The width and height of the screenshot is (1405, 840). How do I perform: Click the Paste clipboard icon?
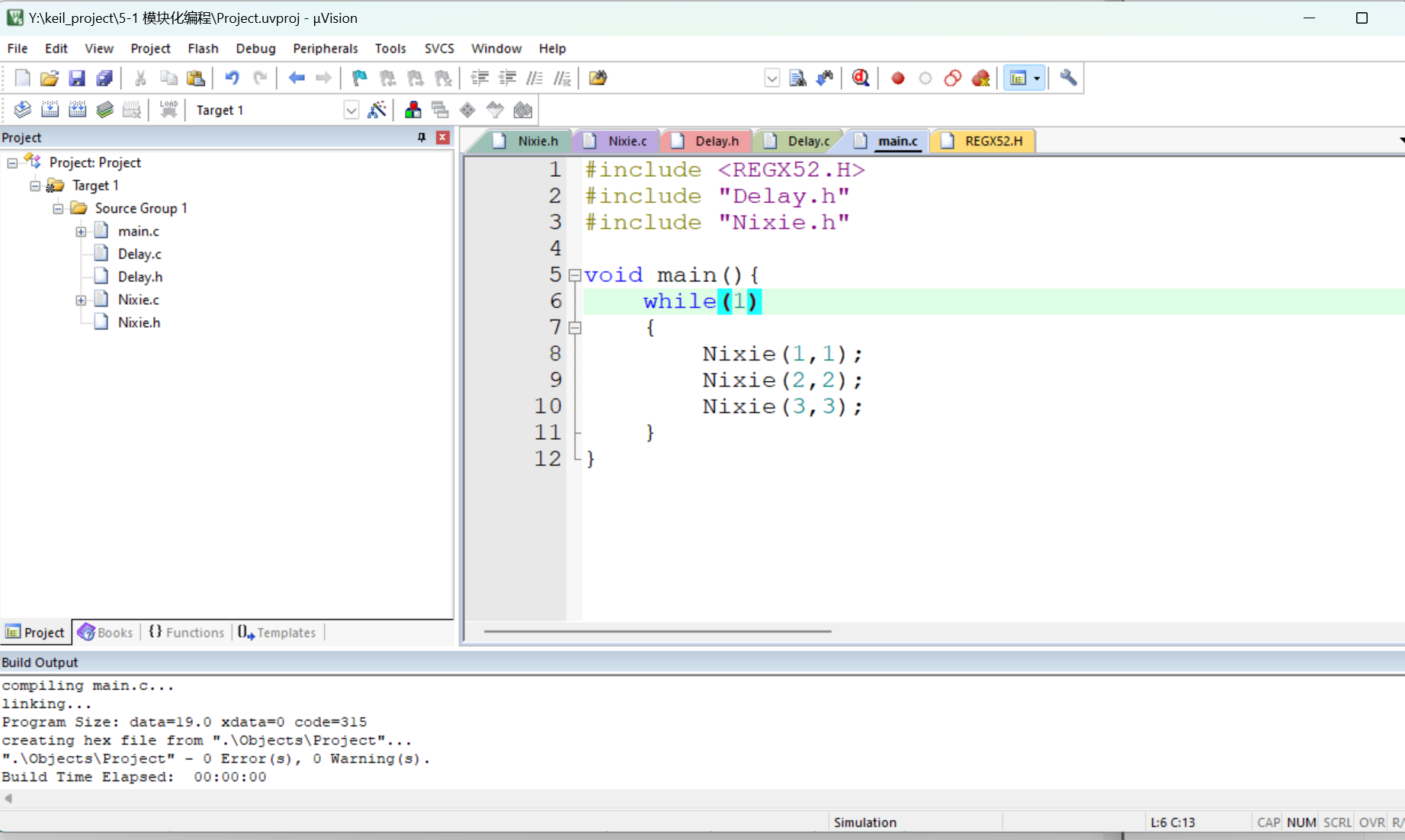pyautogui.click(x=196, y=78)
